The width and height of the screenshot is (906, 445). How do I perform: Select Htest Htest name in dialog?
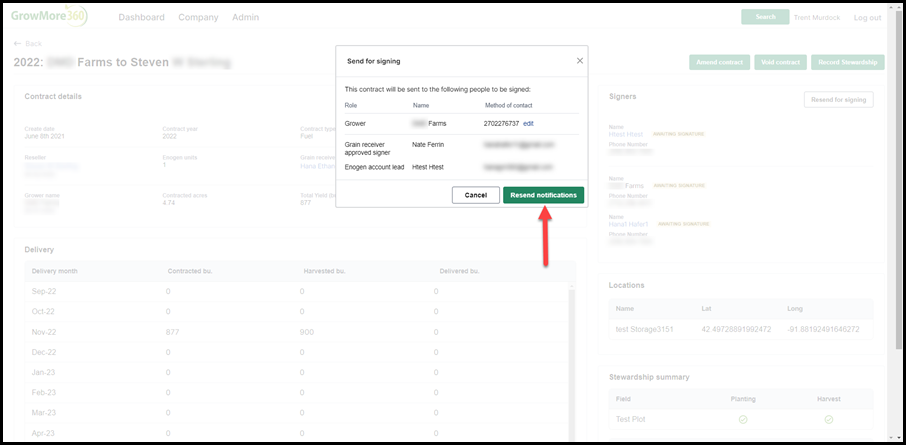[x=428, y=167]
